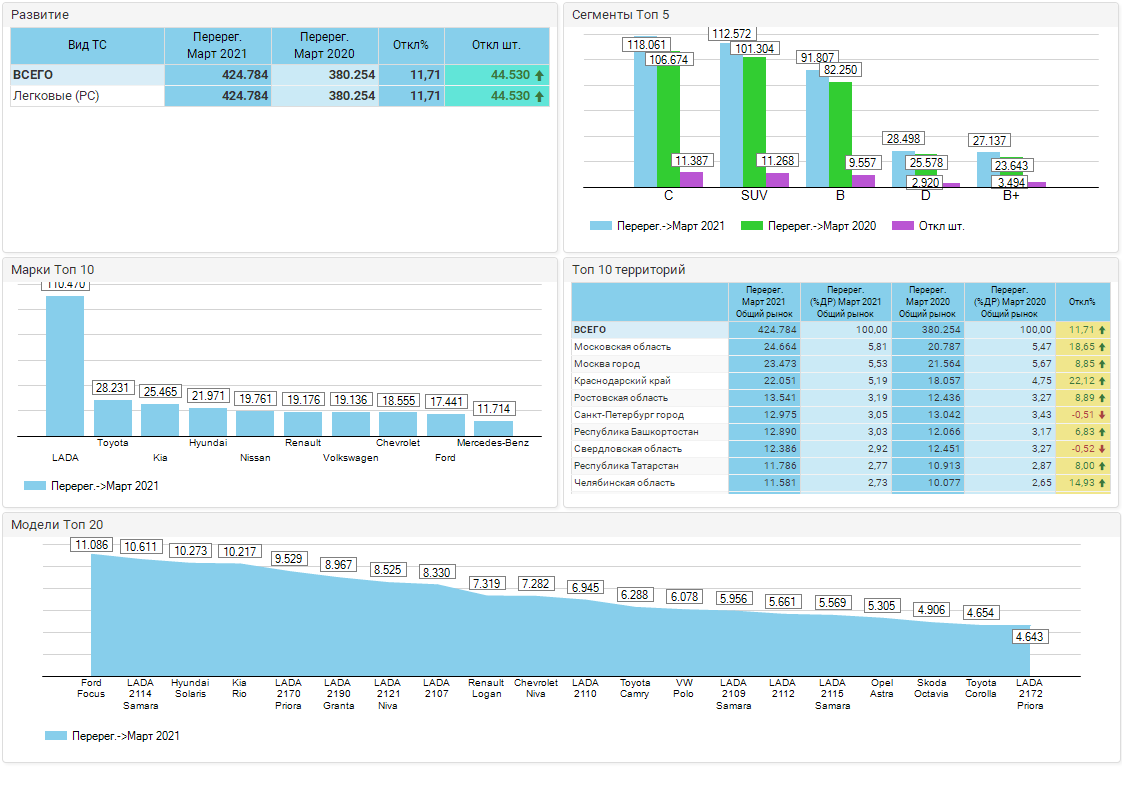Click the SUV axis label in the segments chart
This screenshot has height=793, width=1122.
click(754, 195)
